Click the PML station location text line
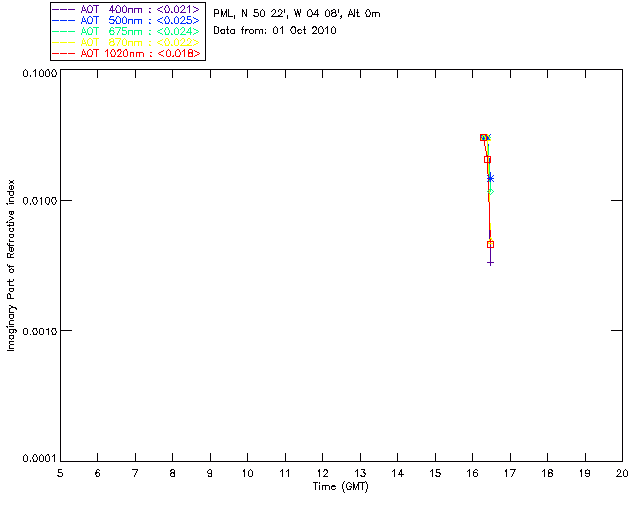The width and height of the screenshot is (640, 512). [x=297, y=14]
